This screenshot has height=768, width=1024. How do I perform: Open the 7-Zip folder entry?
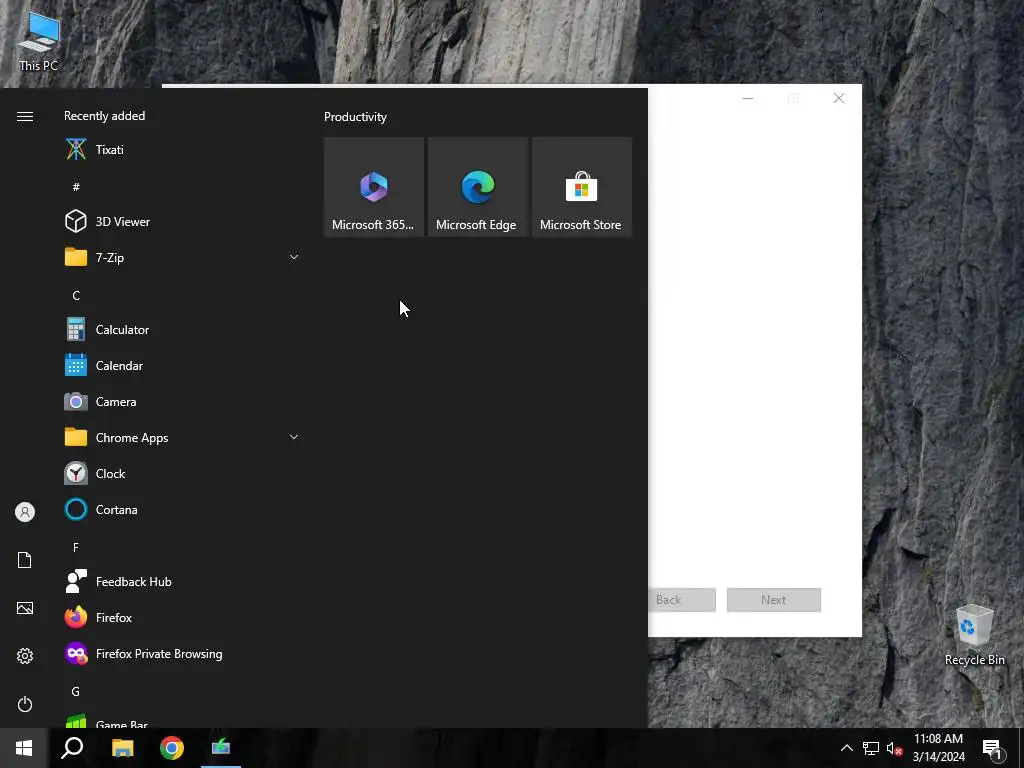point(182,257)
